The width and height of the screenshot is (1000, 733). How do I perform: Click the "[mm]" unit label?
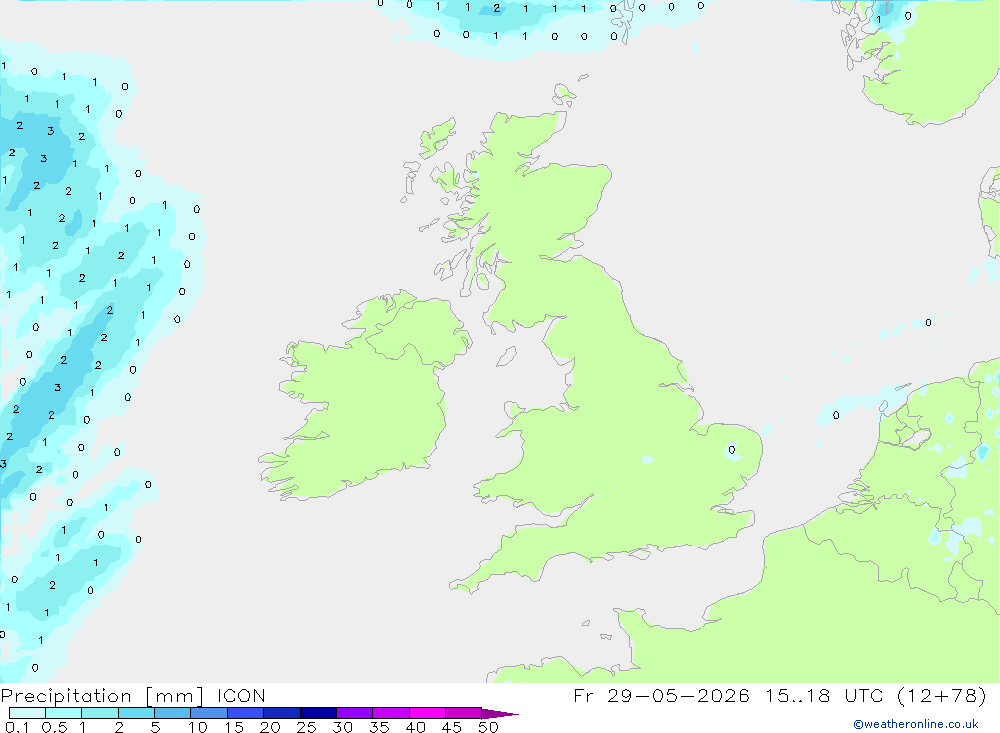pos(174,696)
